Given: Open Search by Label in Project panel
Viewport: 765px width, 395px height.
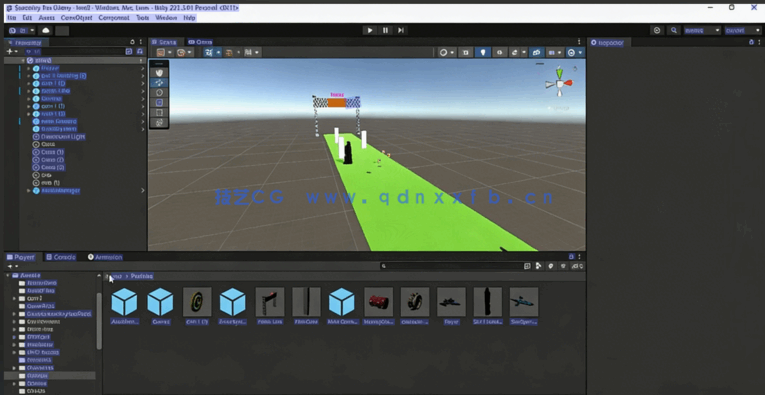Looking at the screenshot, I should pos(551,266).
